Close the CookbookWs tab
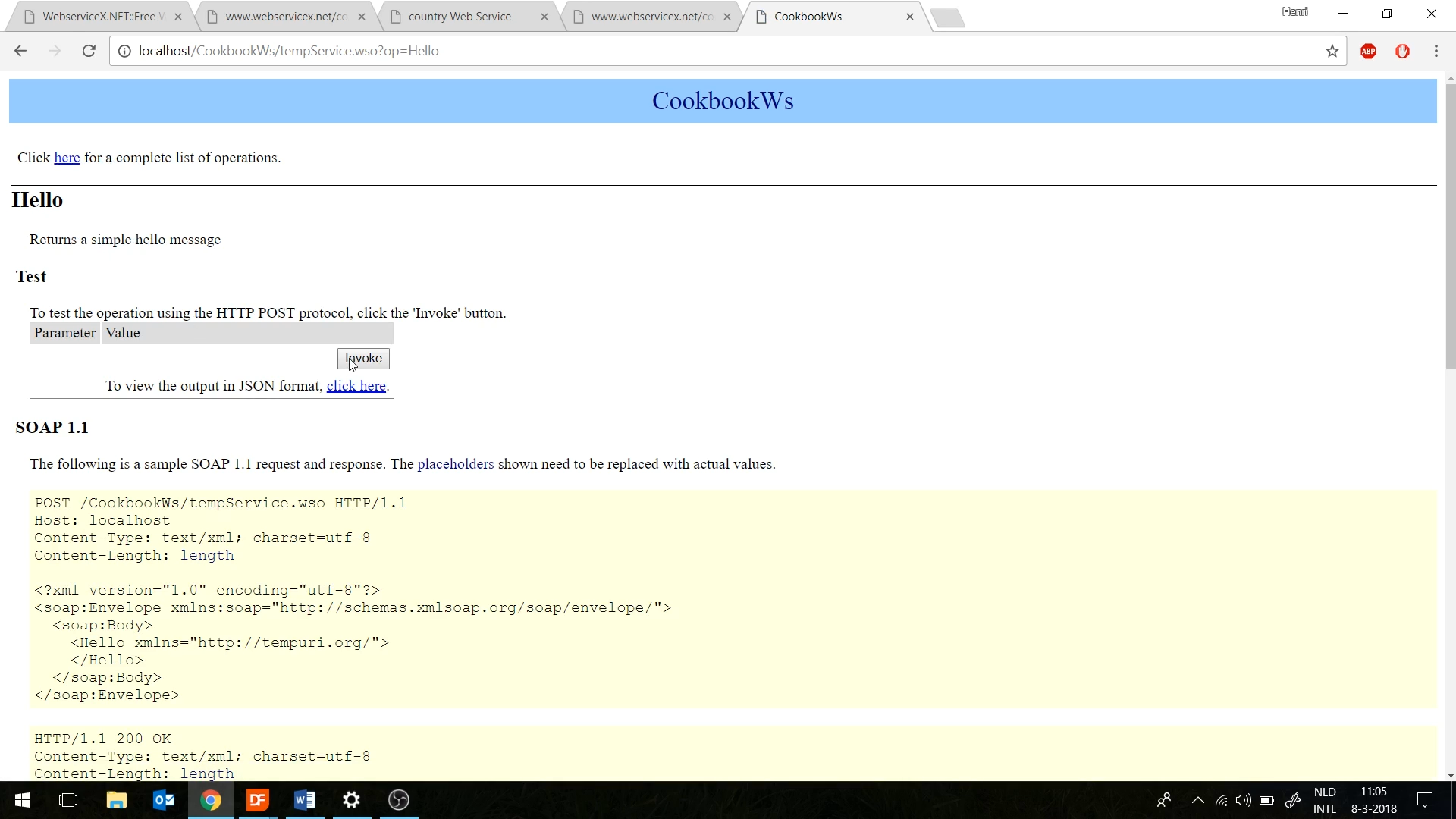1456x819 pixels. [x=909, y=17]
